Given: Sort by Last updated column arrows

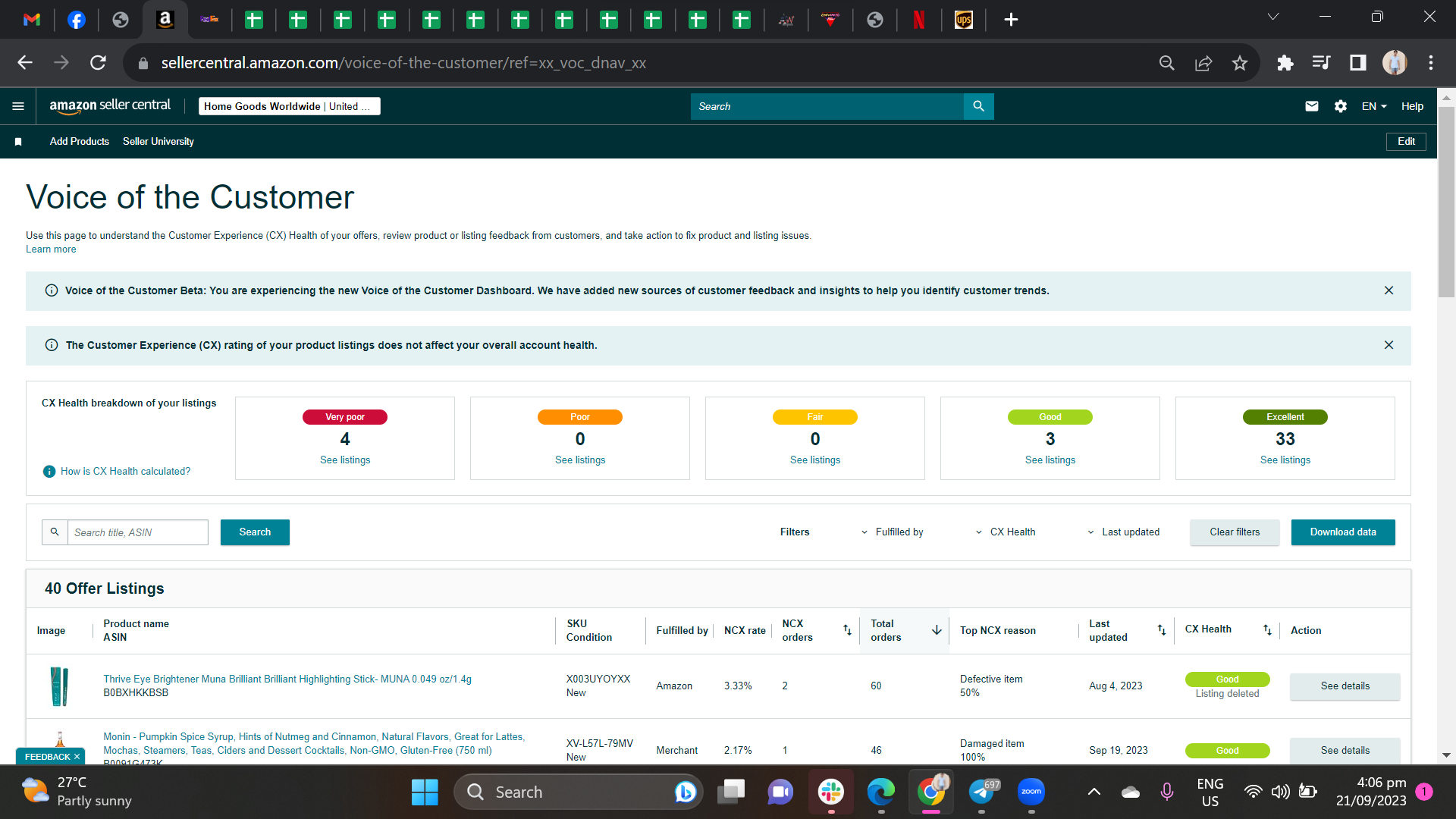Looking at the screenshot, I should (x=1161, y=630).
